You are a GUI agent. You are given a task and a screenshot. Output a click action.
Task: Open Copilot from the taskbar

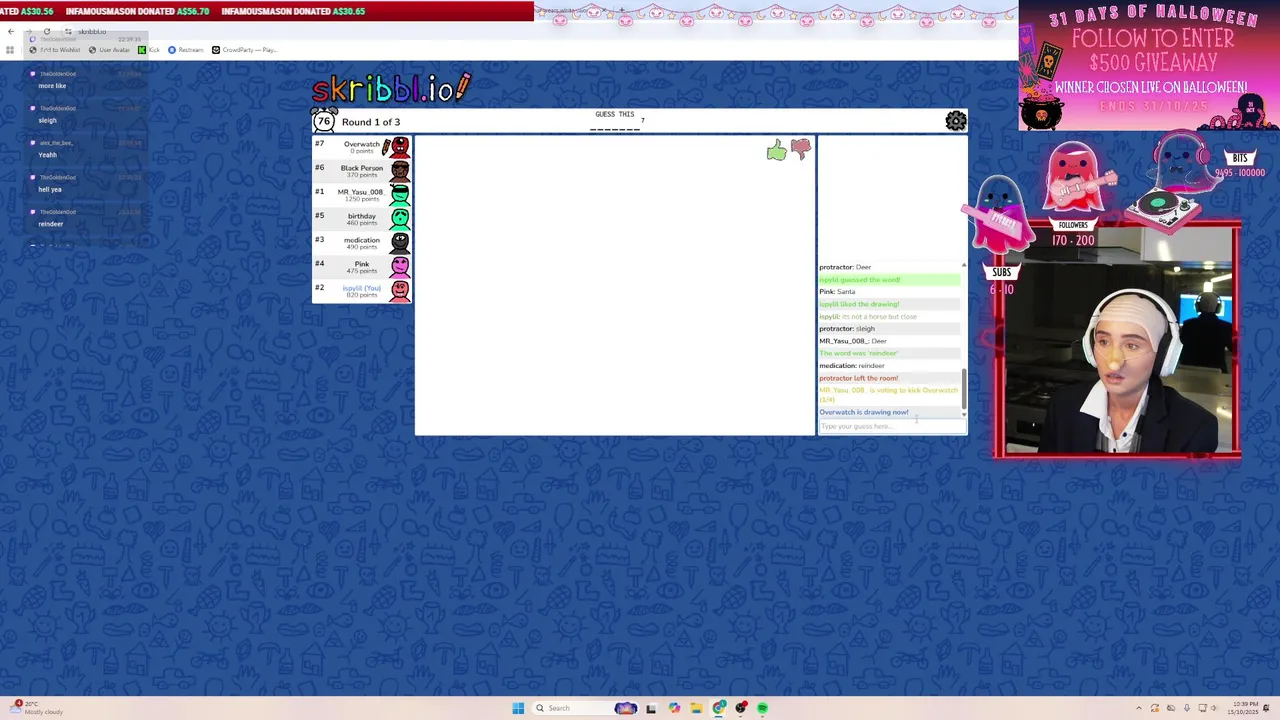click(x=674, y=708)
